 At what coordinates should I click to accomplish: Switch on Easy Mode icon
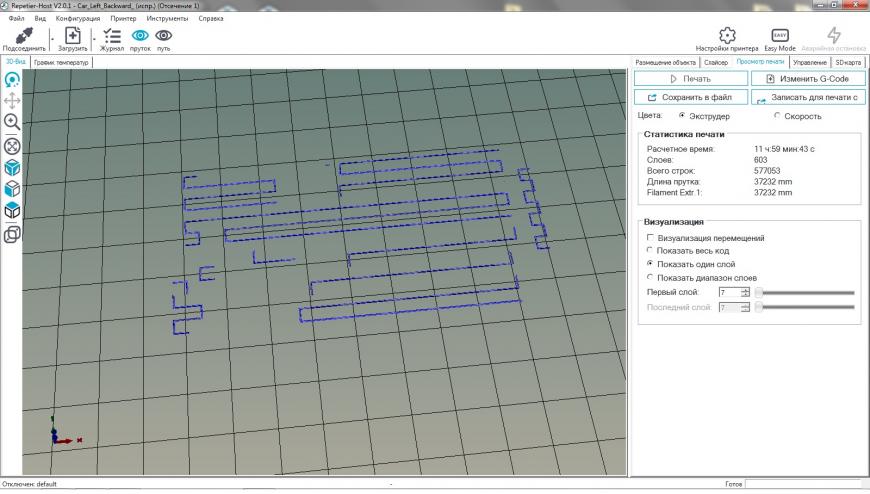point(779,35)
